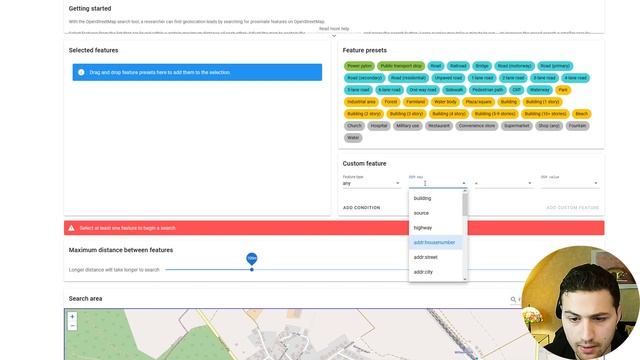
Task: Select the Road (residential) preset
Action: (x=408, y=78)
